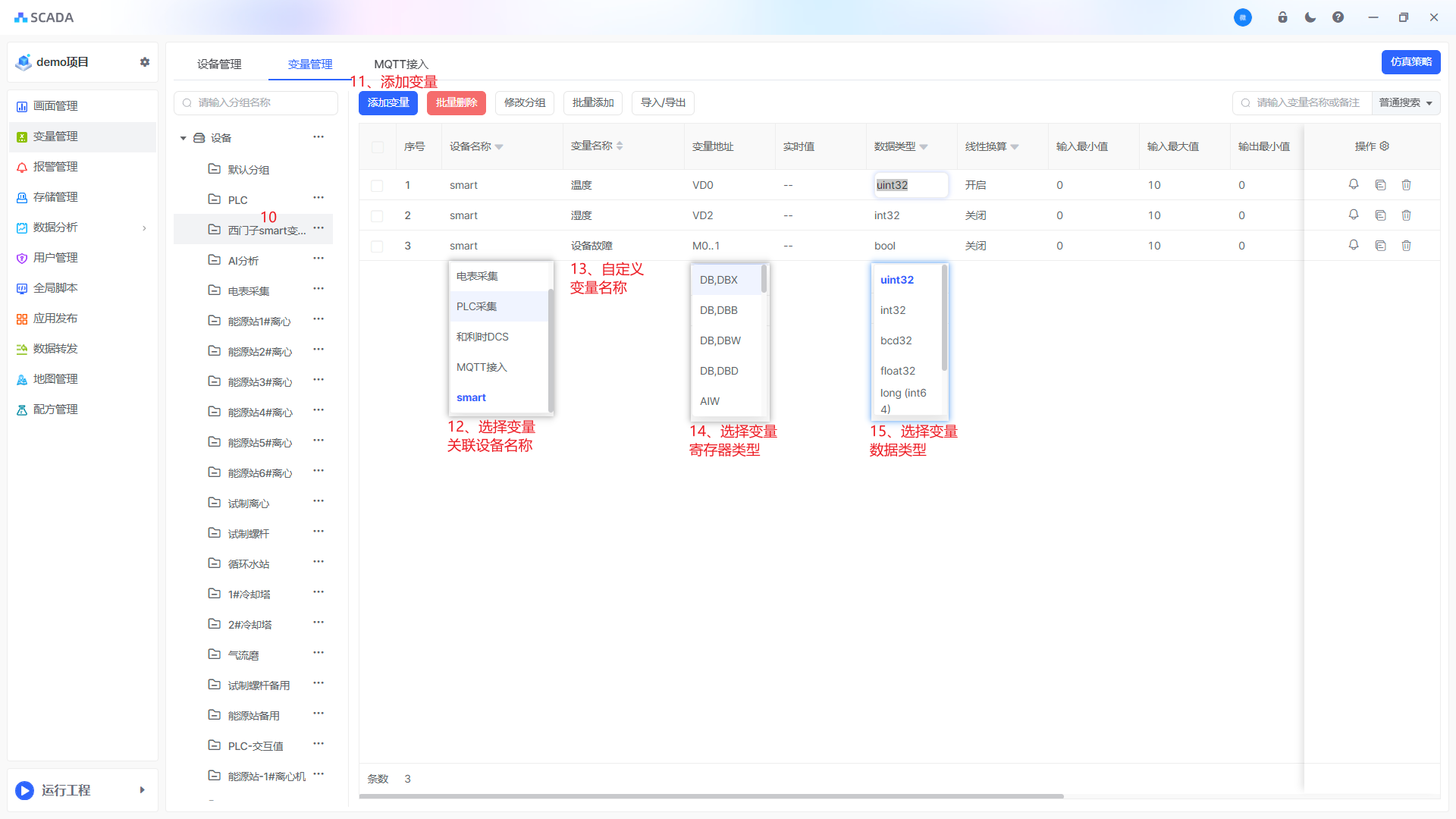Select the checkbox for row 2 湿度
The image size is (1456, 819).
tap(378, 216)
